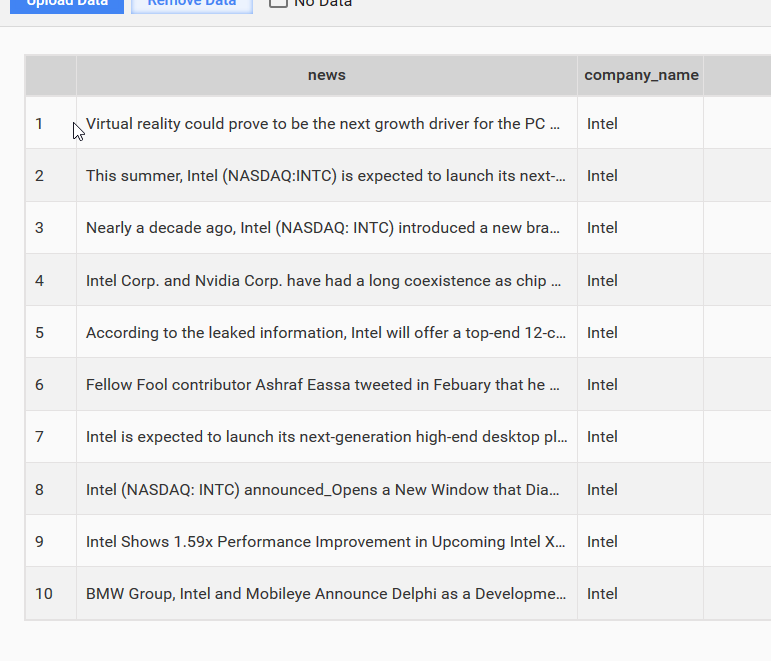Click the 'Intel (NASDAQ: INTC) announced_Opens' cell
The height and width of the screenshot is (661, 771).
coord(326,489)
